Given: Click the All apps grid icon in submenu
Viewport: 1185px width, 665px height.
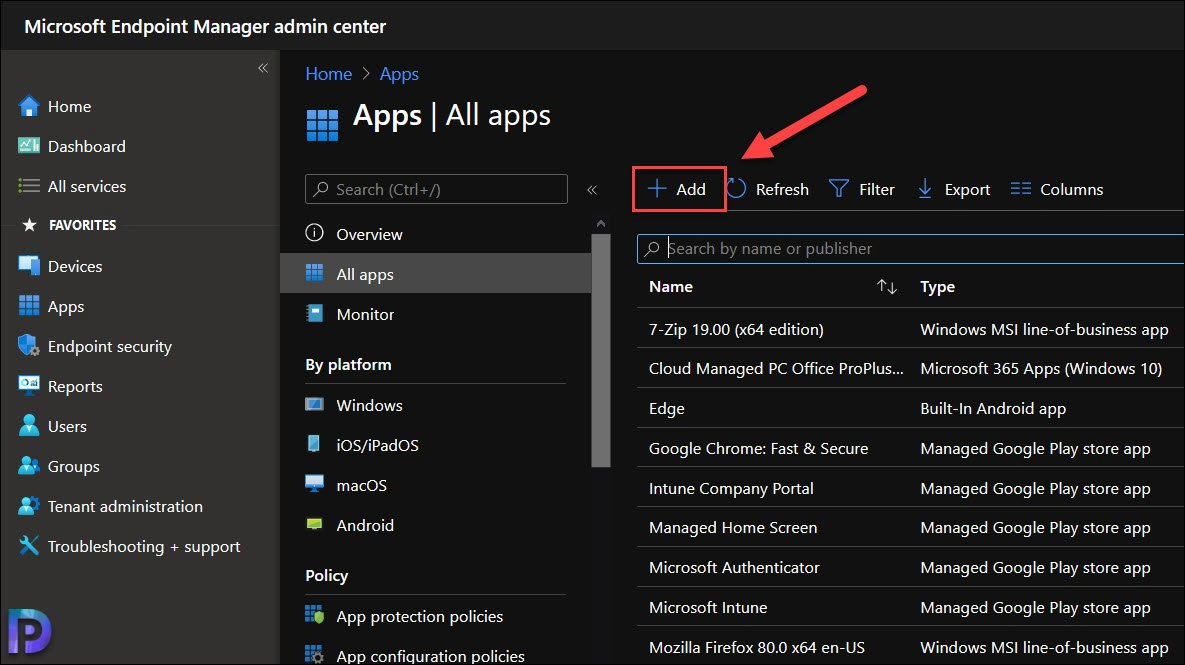Looking at the screenshot, I should pos(314,274).
